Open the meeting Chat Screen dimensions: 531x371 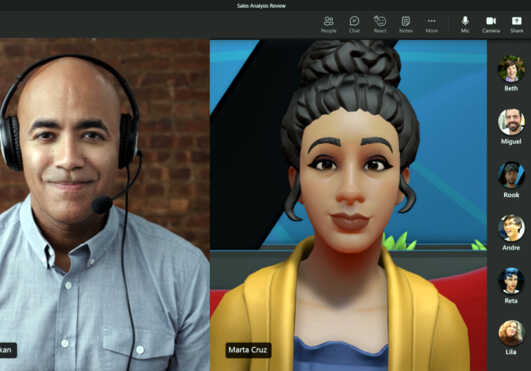pos(354,24)
